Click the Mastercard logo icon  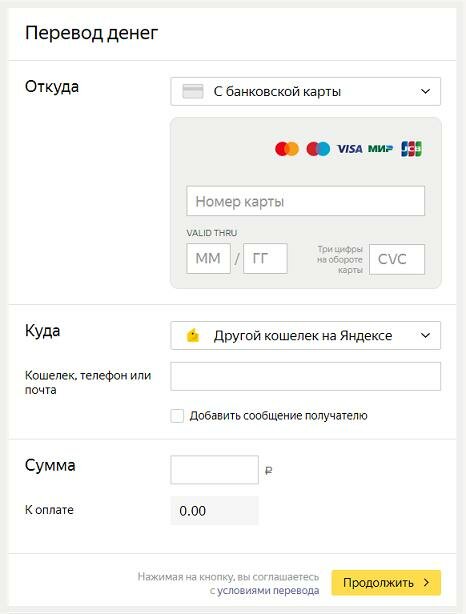point(287,149)
